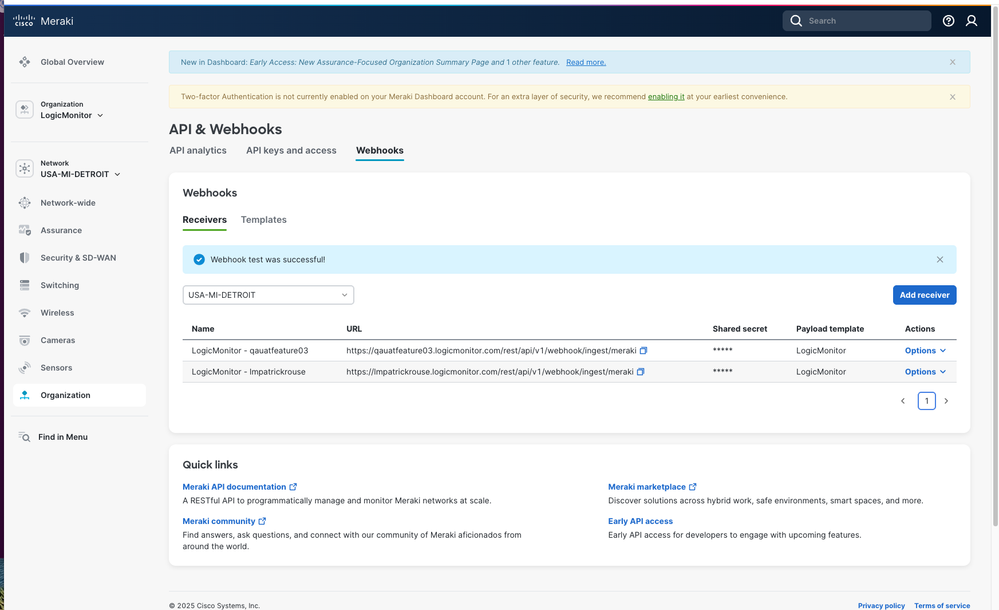
Task: Select page 1 in pagination
Action: tap(926, 401)
